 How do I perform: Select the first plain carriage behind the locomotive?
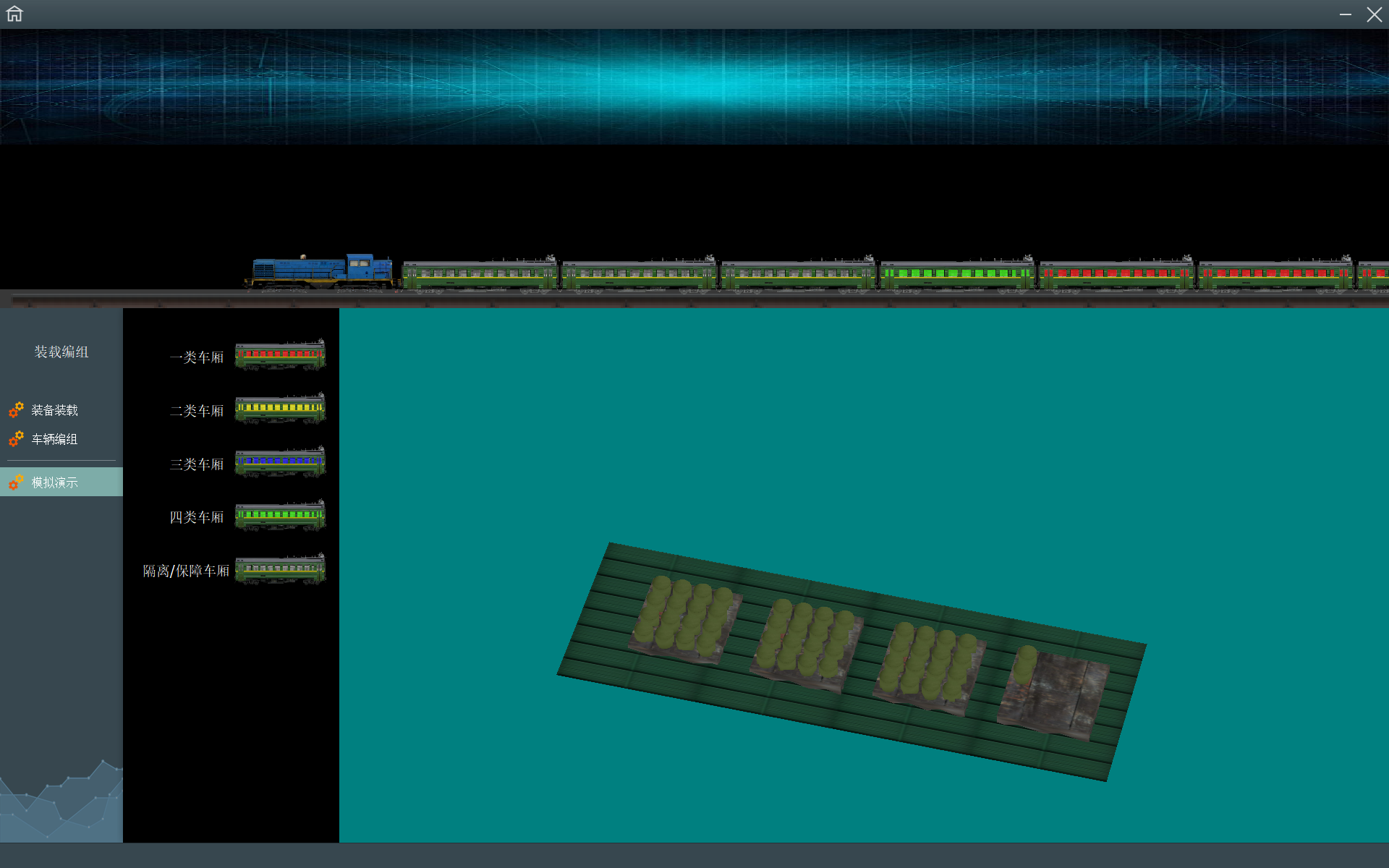pyautogui.click(x=480, y=275)
